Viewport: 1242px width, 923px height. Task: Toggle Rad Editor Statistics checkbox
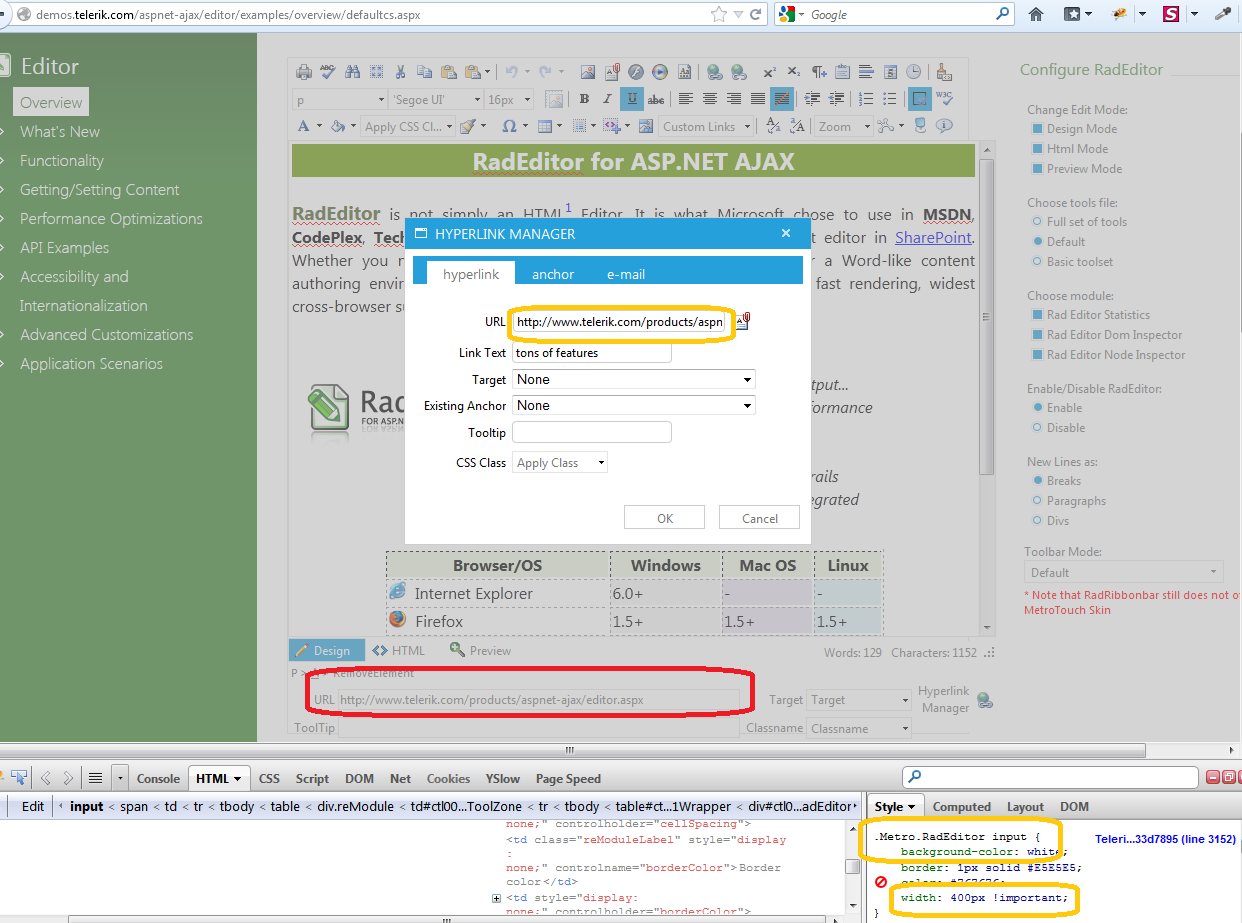[1038, 315]
